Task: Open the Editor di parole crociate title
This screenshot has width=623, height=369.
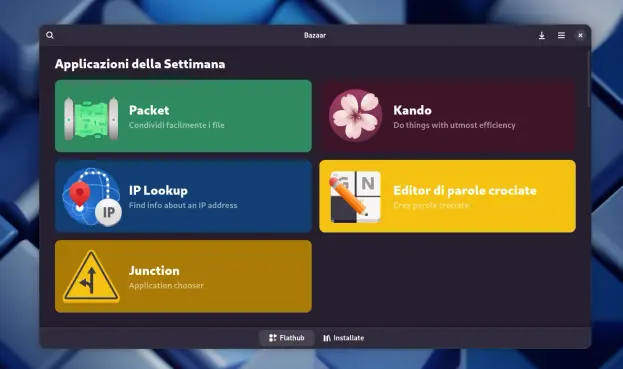Action: click(x=465, y=190)
